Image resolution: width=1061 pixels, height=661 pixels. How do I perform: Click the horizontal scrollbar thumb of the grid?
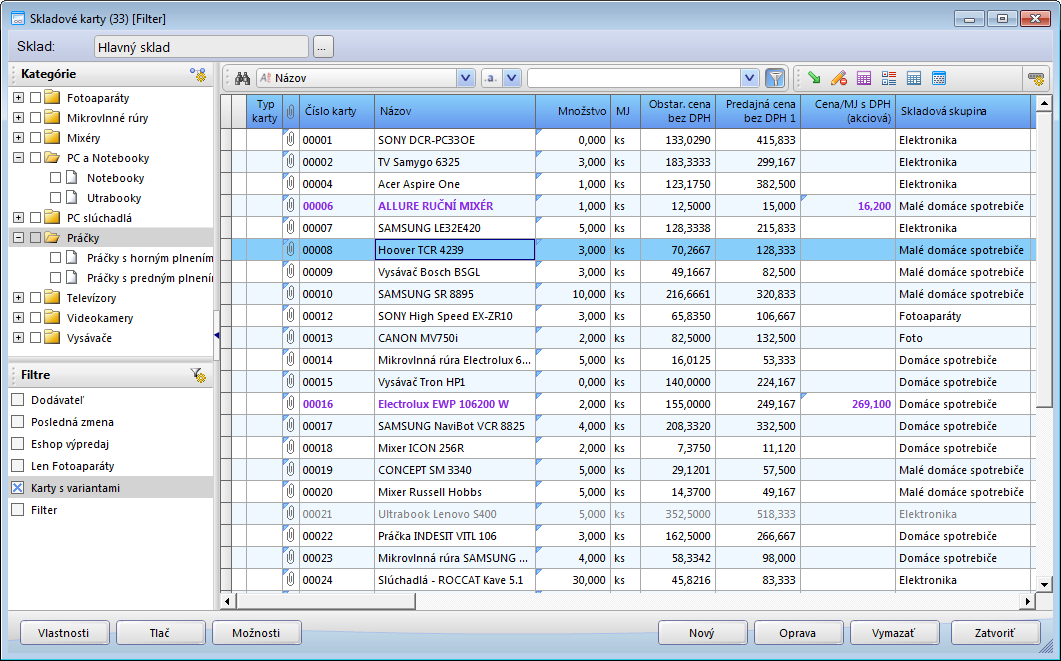325,601
